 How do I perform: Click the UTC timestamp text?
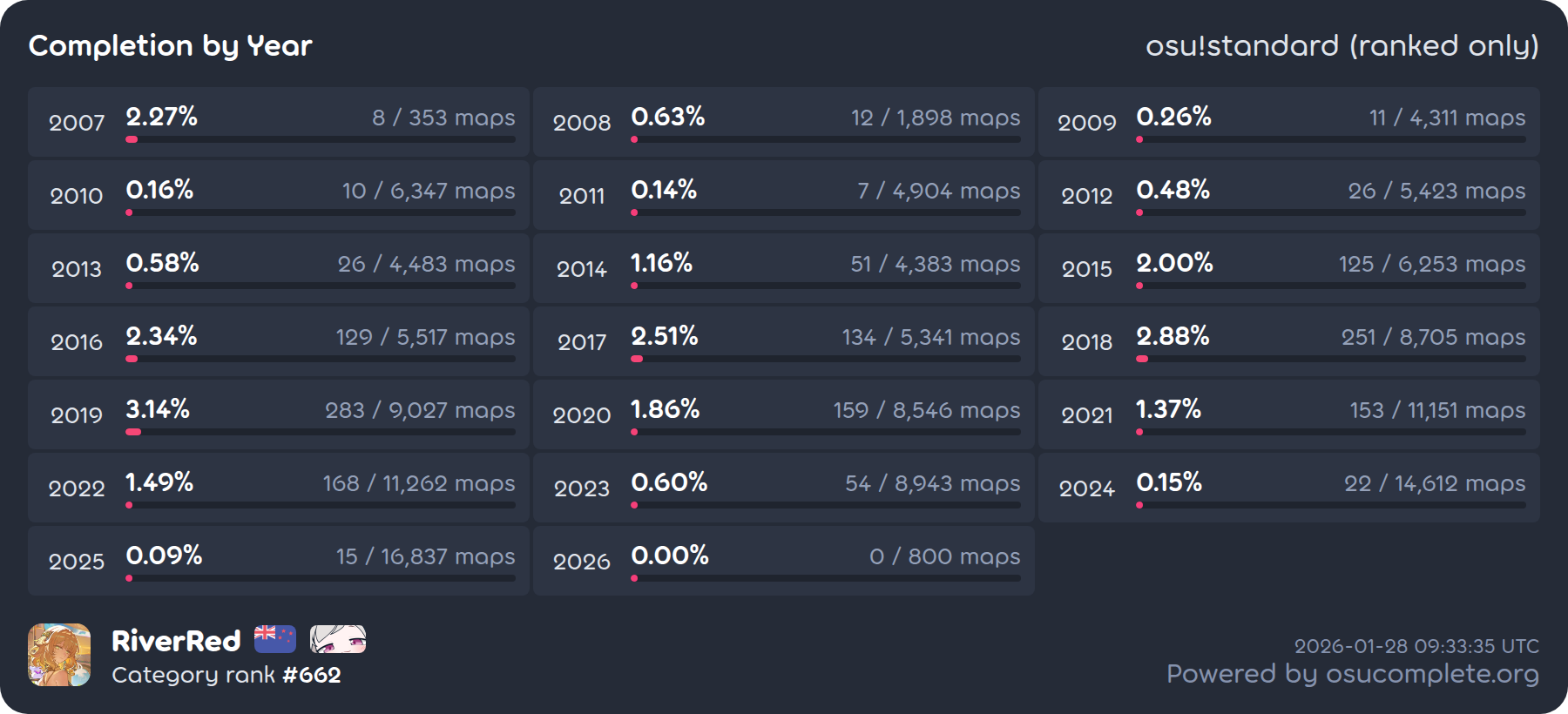tap(1416, 646)
